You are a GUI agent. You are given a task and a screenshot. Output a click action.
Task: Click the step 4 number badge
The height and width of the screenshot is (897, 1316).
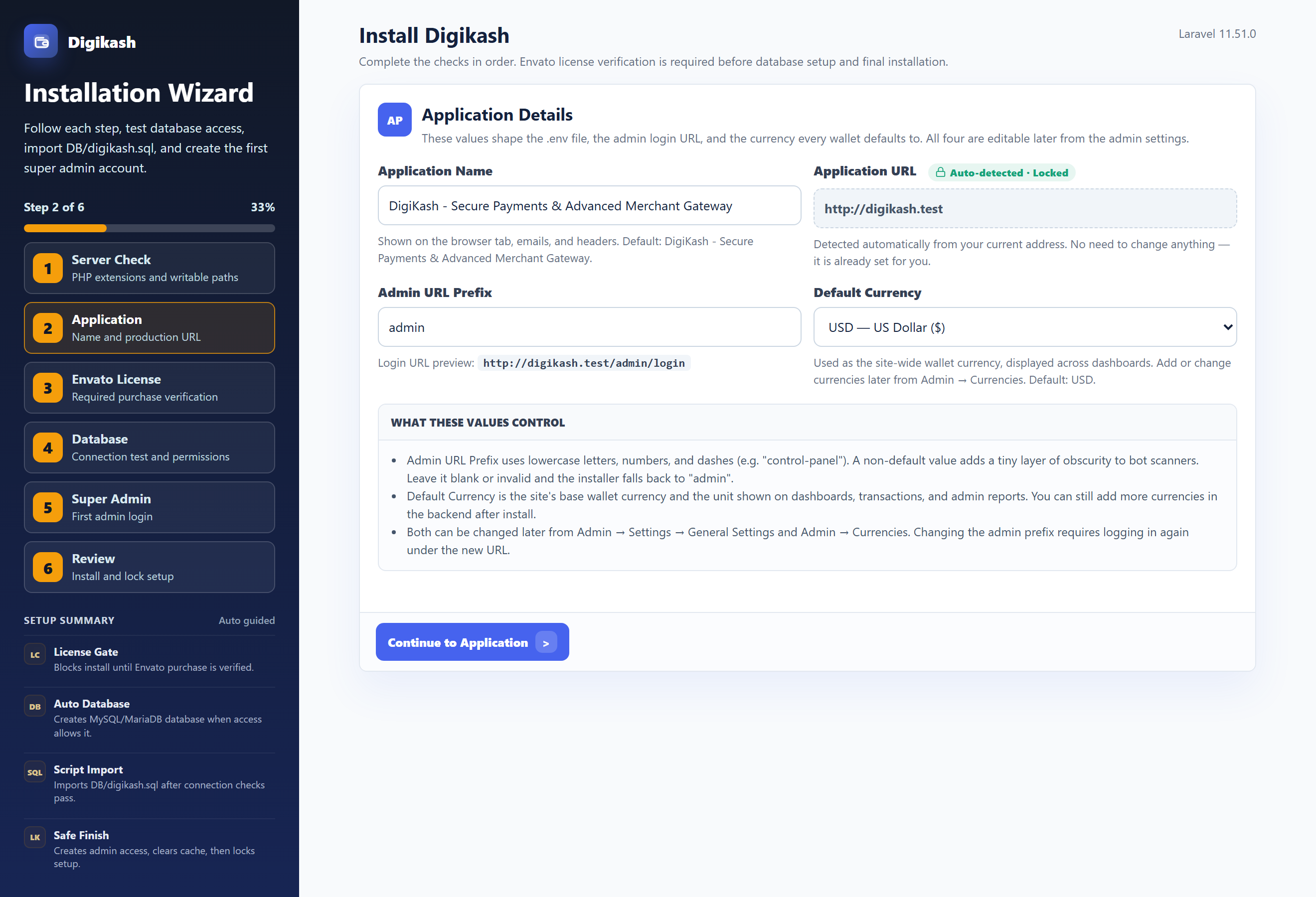(47, 448)
